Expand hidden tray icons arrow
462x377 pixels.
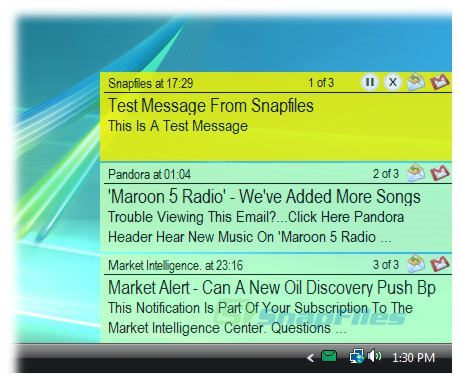click(x=311, y=358)
